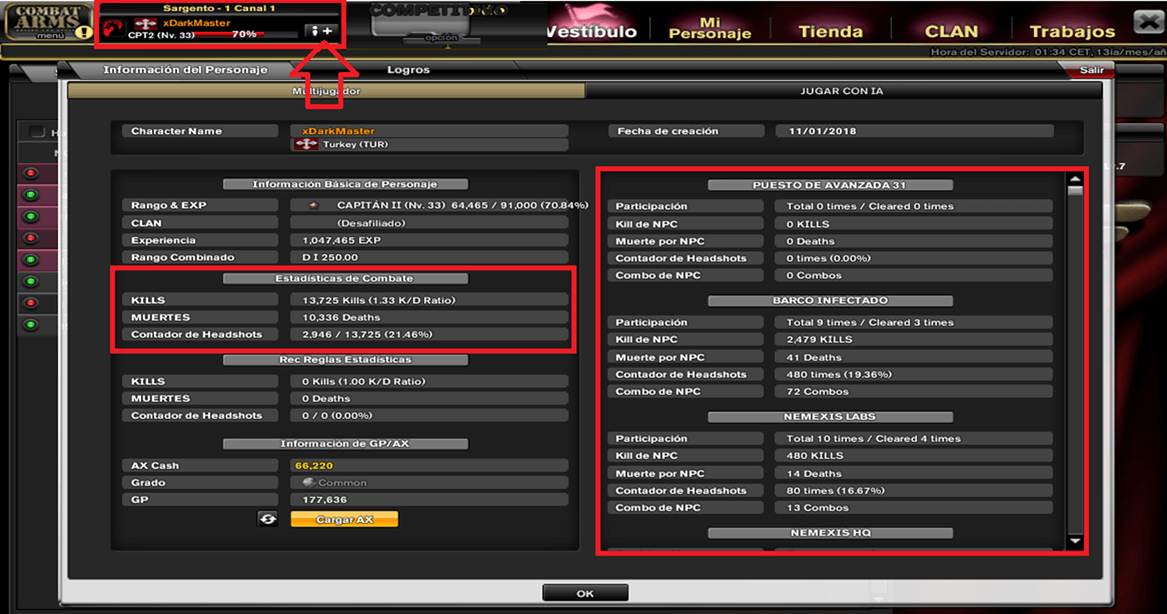Screen dimensions: 1167x614
Task: Click the scrollbar up arrow in stats panel
Action: [x=1075, y=179]
